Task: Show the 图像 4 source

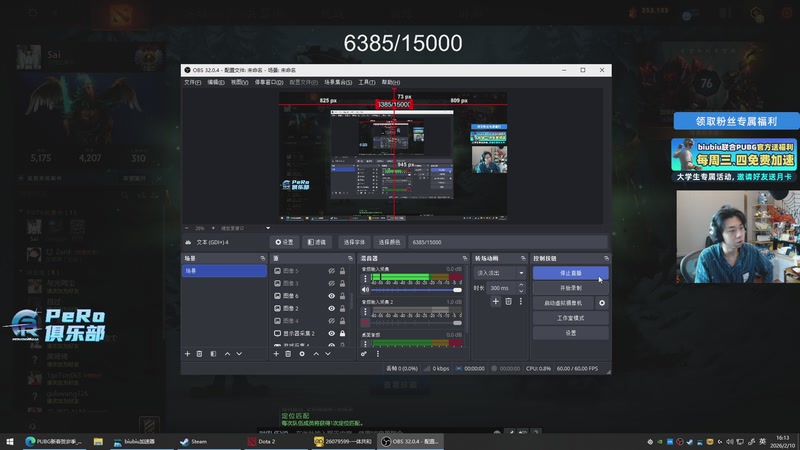Action: [332, 321]
